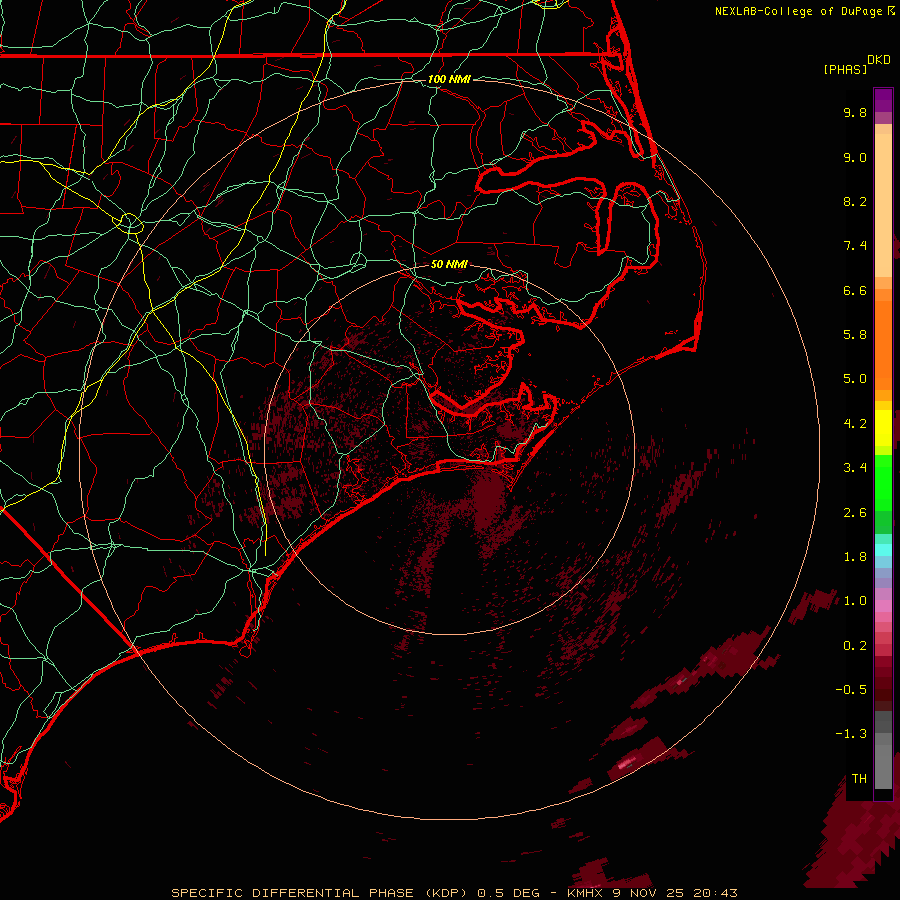
Task: Click the 100 NMI range ring label
Action: (449, 79)
